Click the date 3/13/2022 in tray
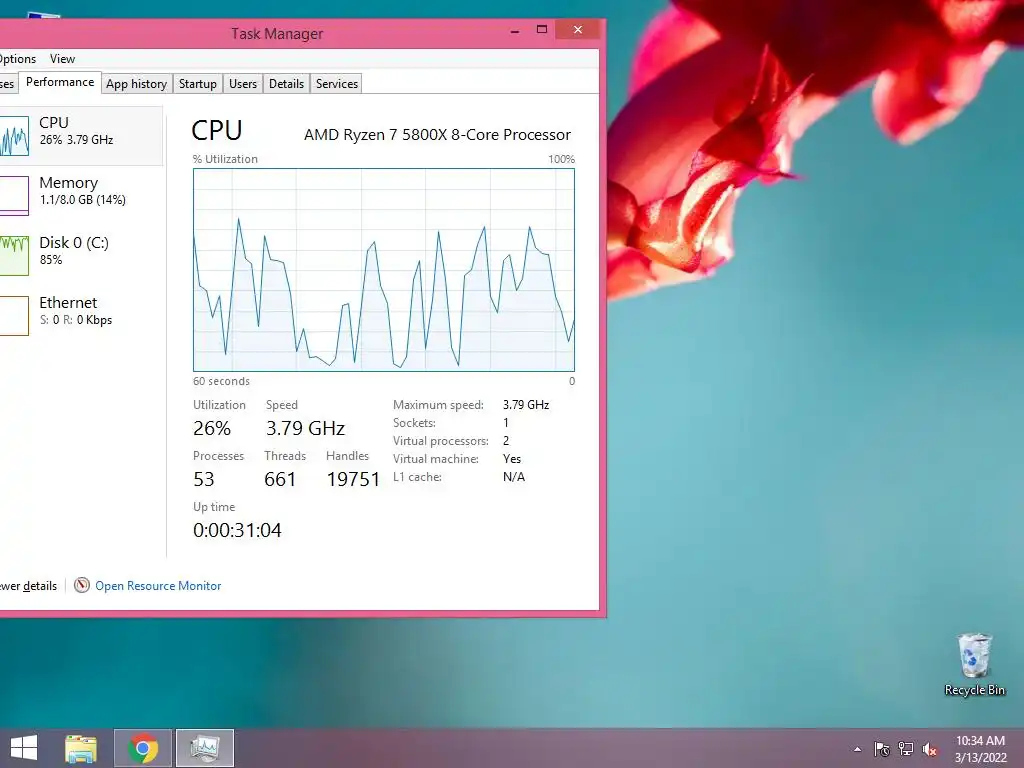Screen dimensions: 1024x768 [x=980, y=758]
